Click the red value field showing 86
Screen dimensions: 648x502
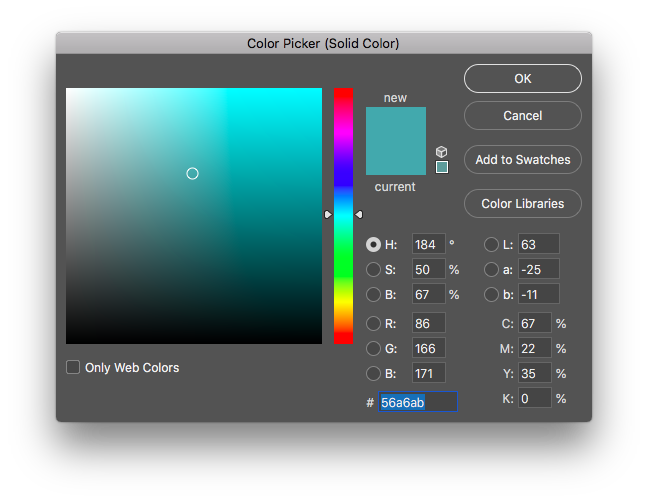[x=429, y=323]
